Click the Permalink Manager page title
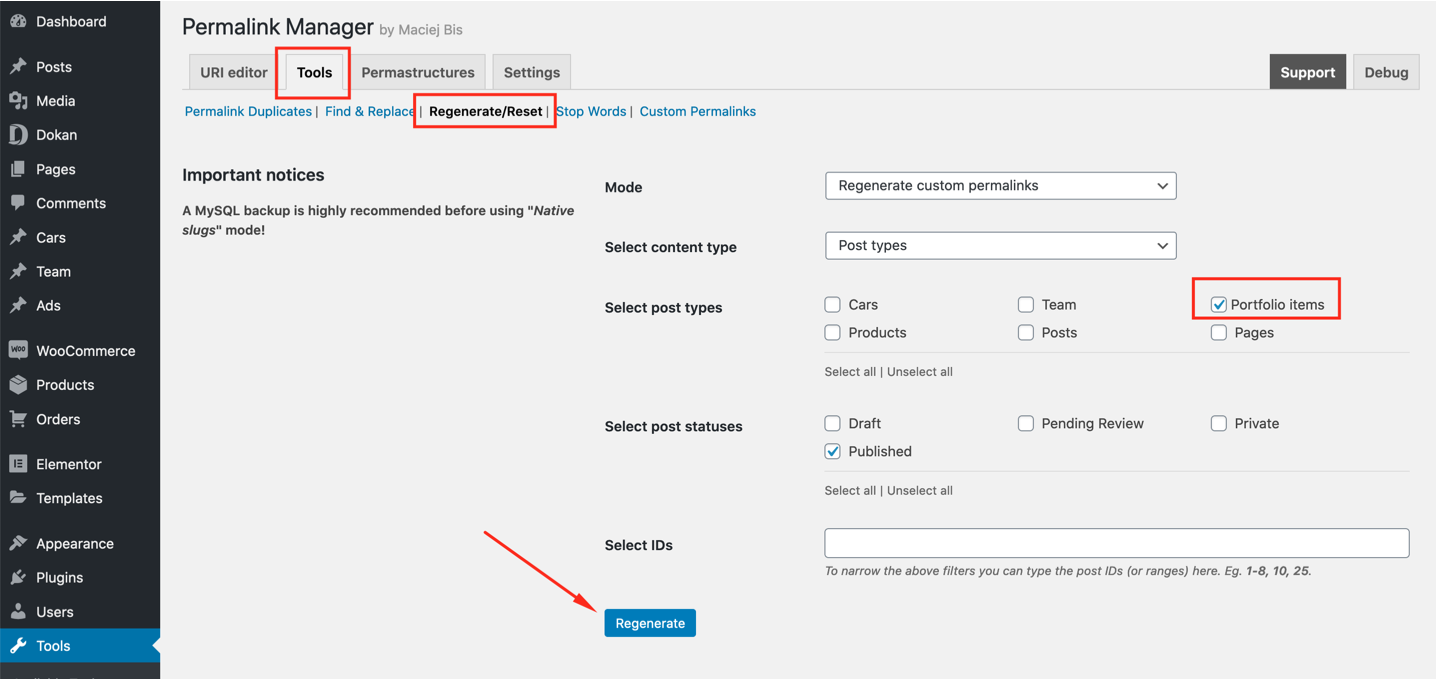1436x679 pixels. click(x=278, y=27)
